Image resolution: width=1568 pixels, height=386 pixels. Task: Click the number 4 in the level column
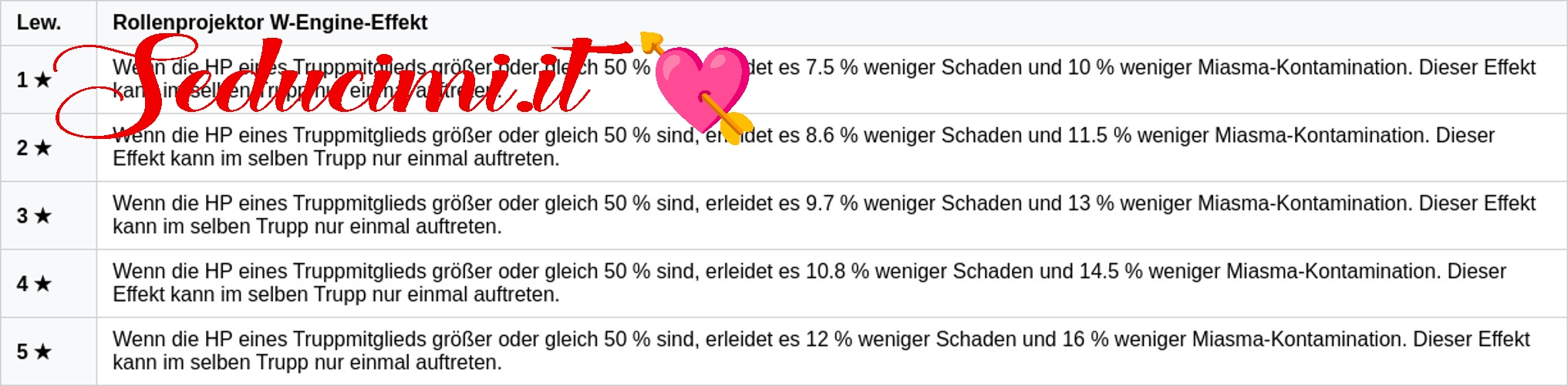[x=22, y=283]
